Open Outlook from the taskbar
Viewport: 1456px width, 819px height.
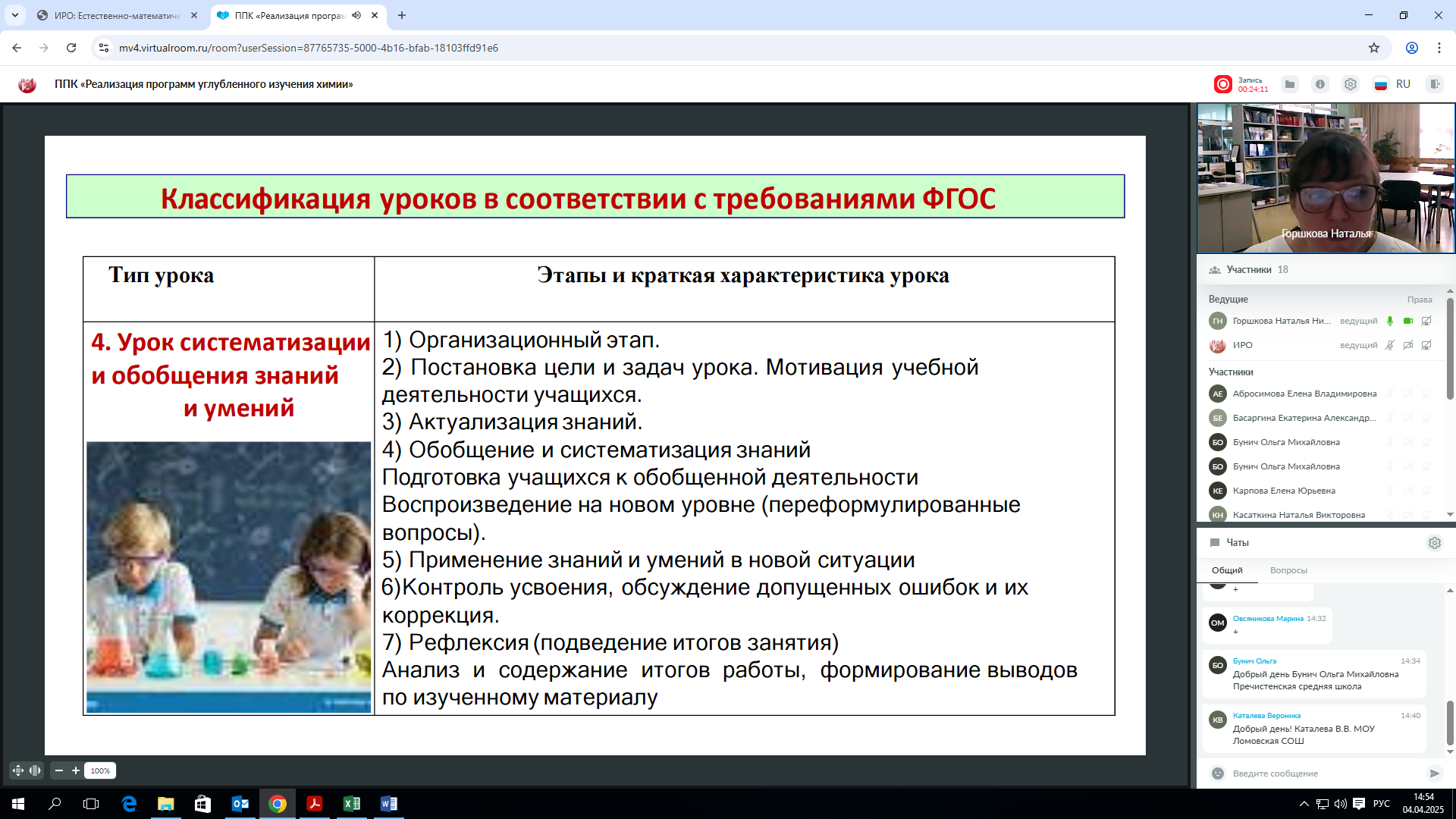click(240, 804)
